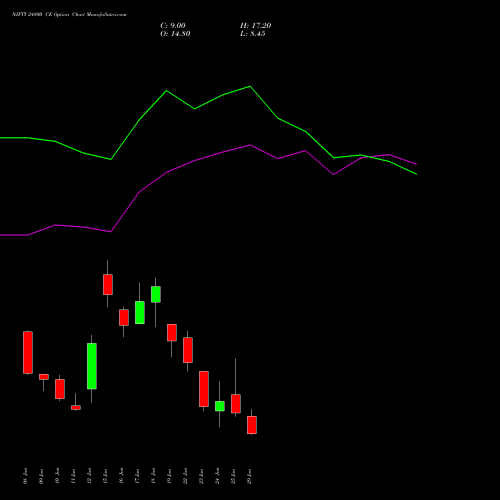Click the last red candlestick above date 29
Image resolution: width=500 pixels, height=500 pixels.
pos(252,425)
